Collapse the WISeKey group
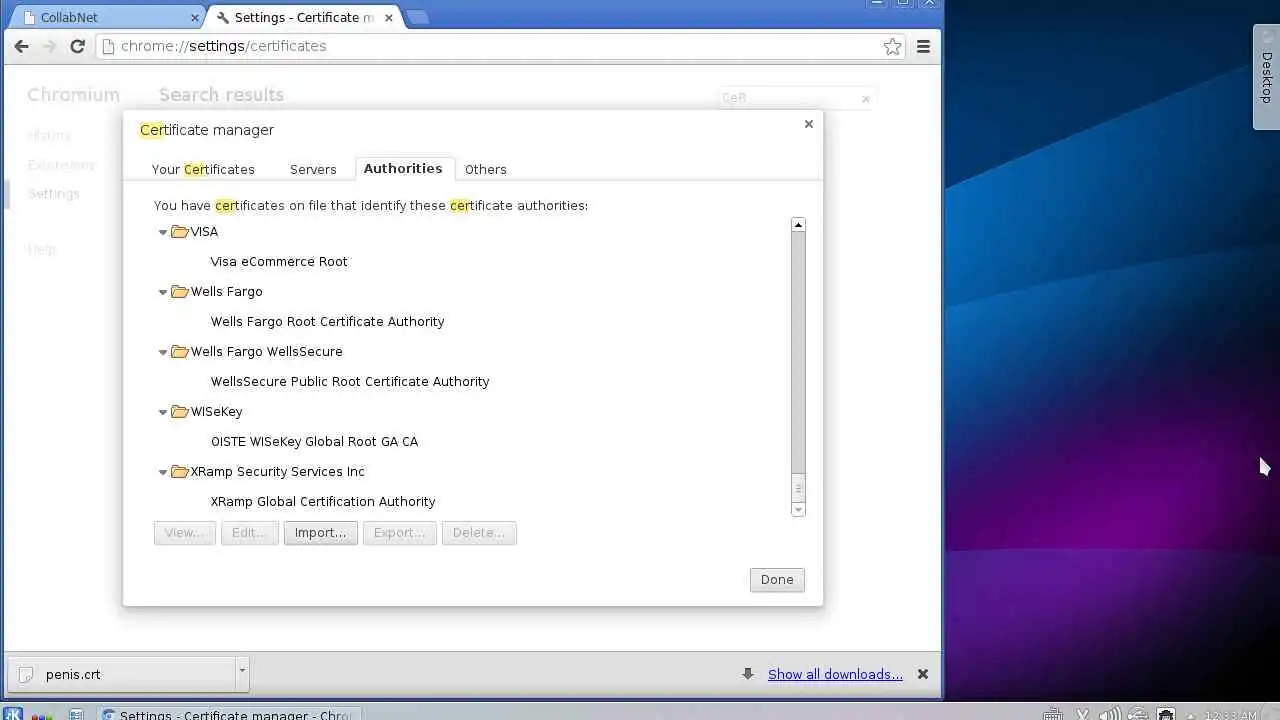Viewport: 1280px width, 720px height. 162,412
